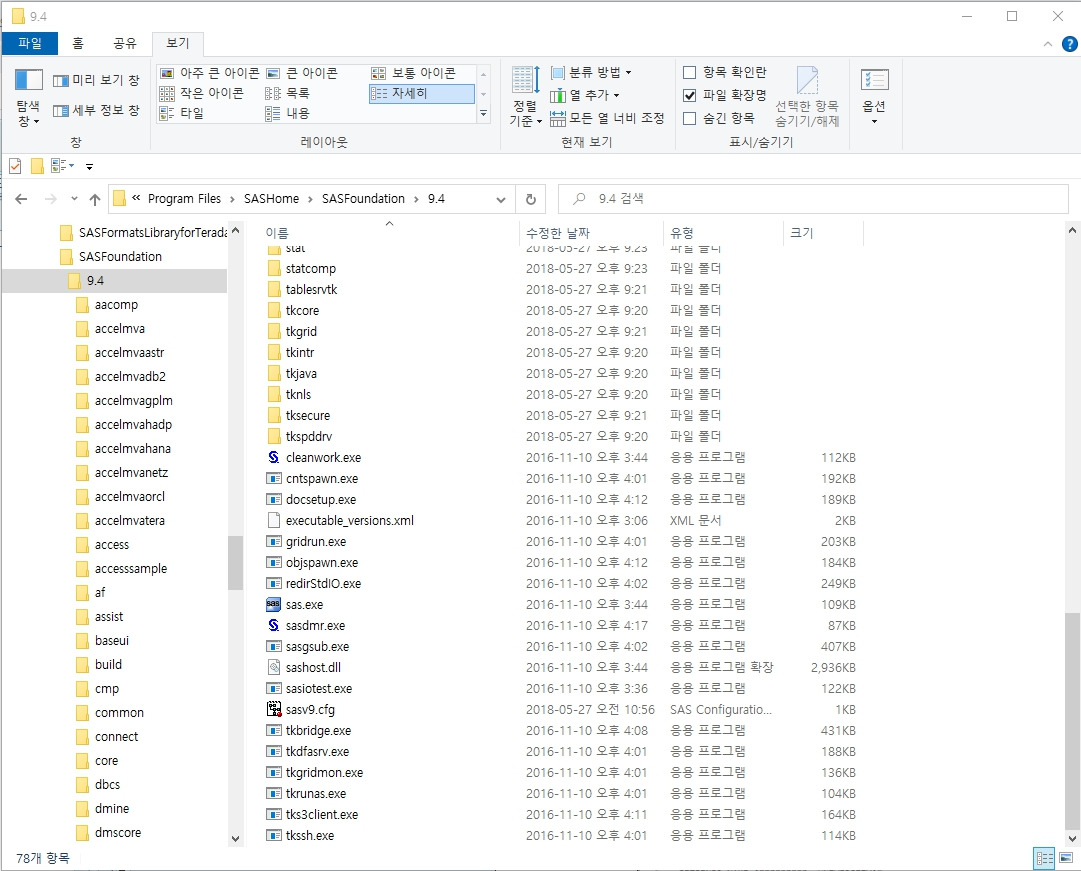Click quick access properties check icon
This screenshot has width=1081, height=871.
[15, 166]
